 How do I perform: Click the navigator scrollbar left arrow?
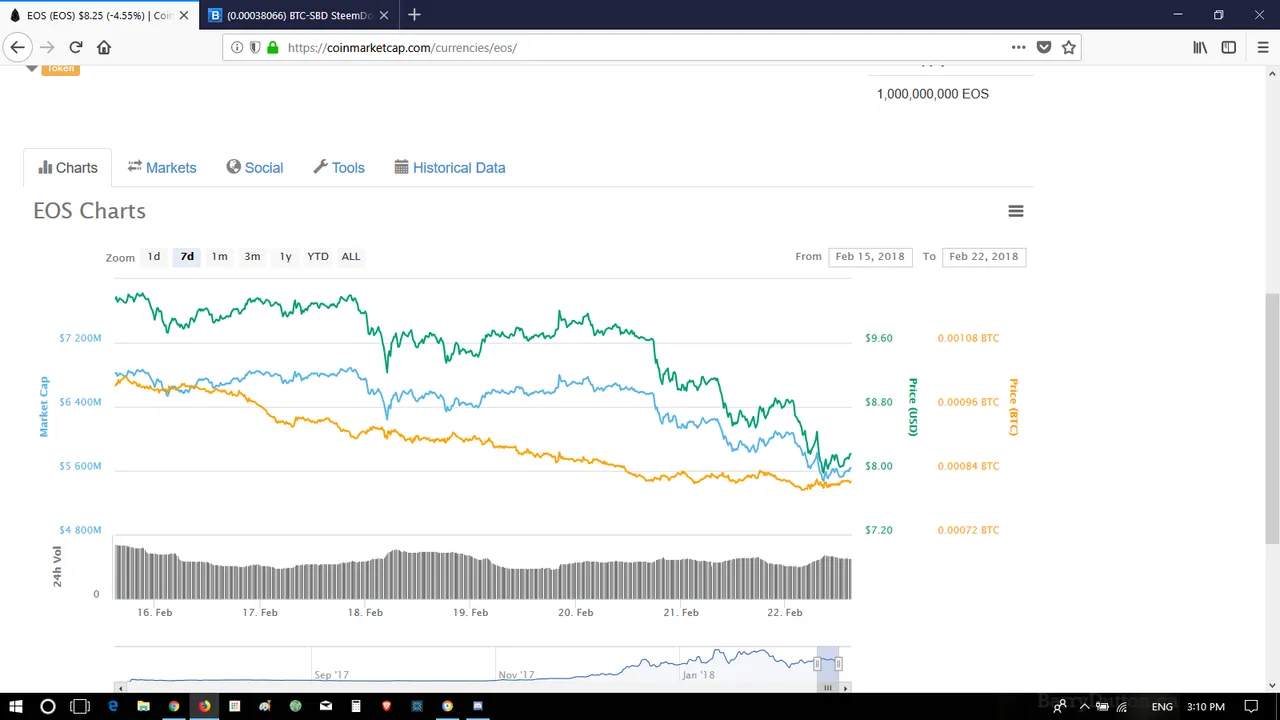[122, 688]
